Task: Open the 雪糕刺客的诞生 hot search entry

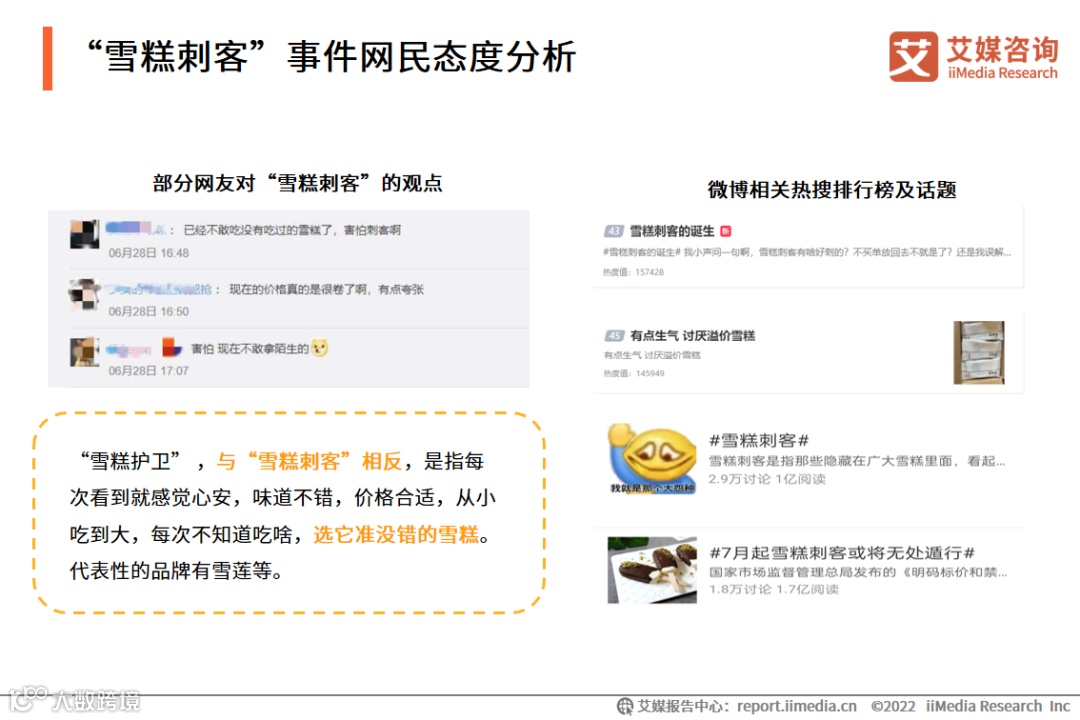Action: 809,248
